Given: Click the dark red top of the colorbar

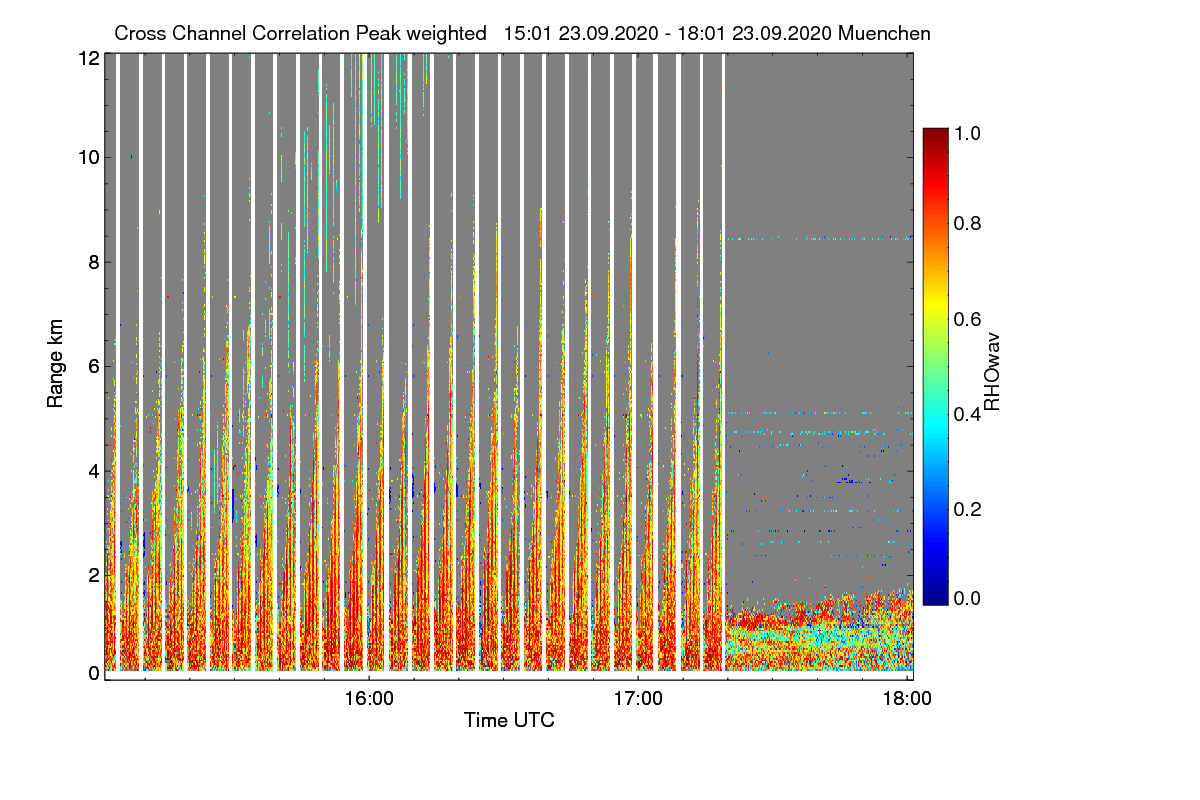Looking at the screenshot, I should point(934,136).
